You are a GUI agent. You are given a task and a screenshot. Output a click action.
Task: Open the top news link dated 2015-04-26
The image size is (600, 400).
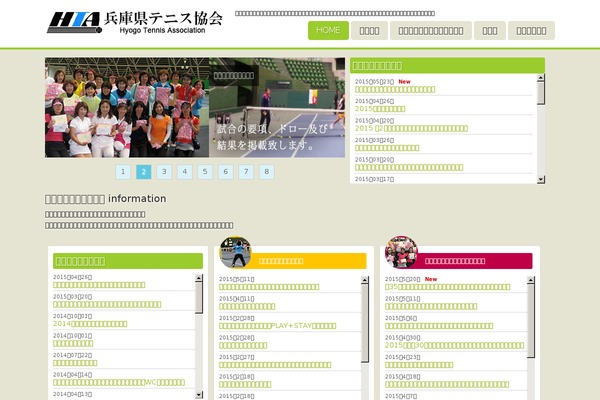pos(380,109)
